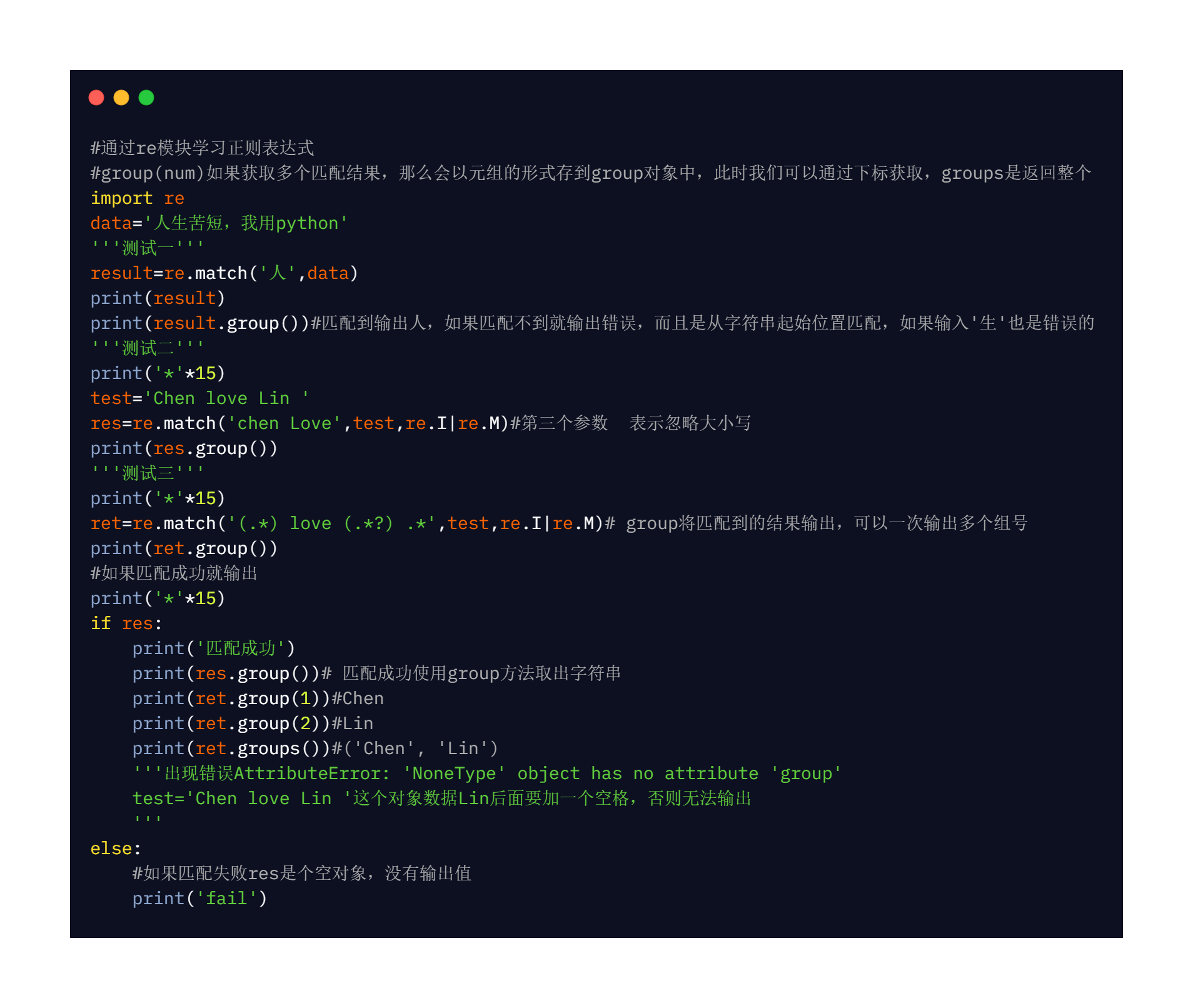Click the yellow minimize dot
The image size is (1193, 1008).
pyautogui.click(x=121, y=98)
